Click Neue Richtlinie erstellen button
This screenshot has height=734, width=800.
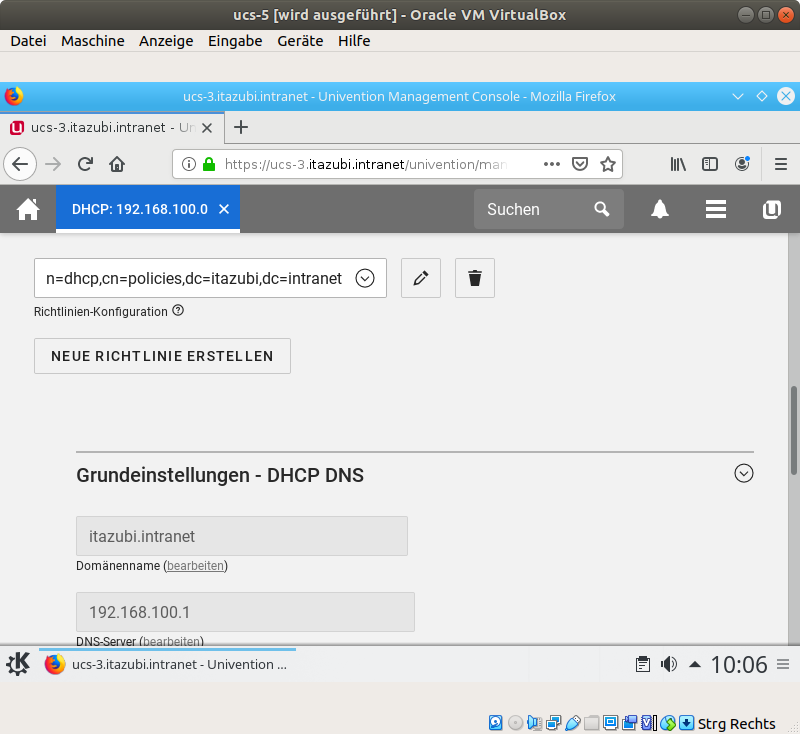point(162,356)
